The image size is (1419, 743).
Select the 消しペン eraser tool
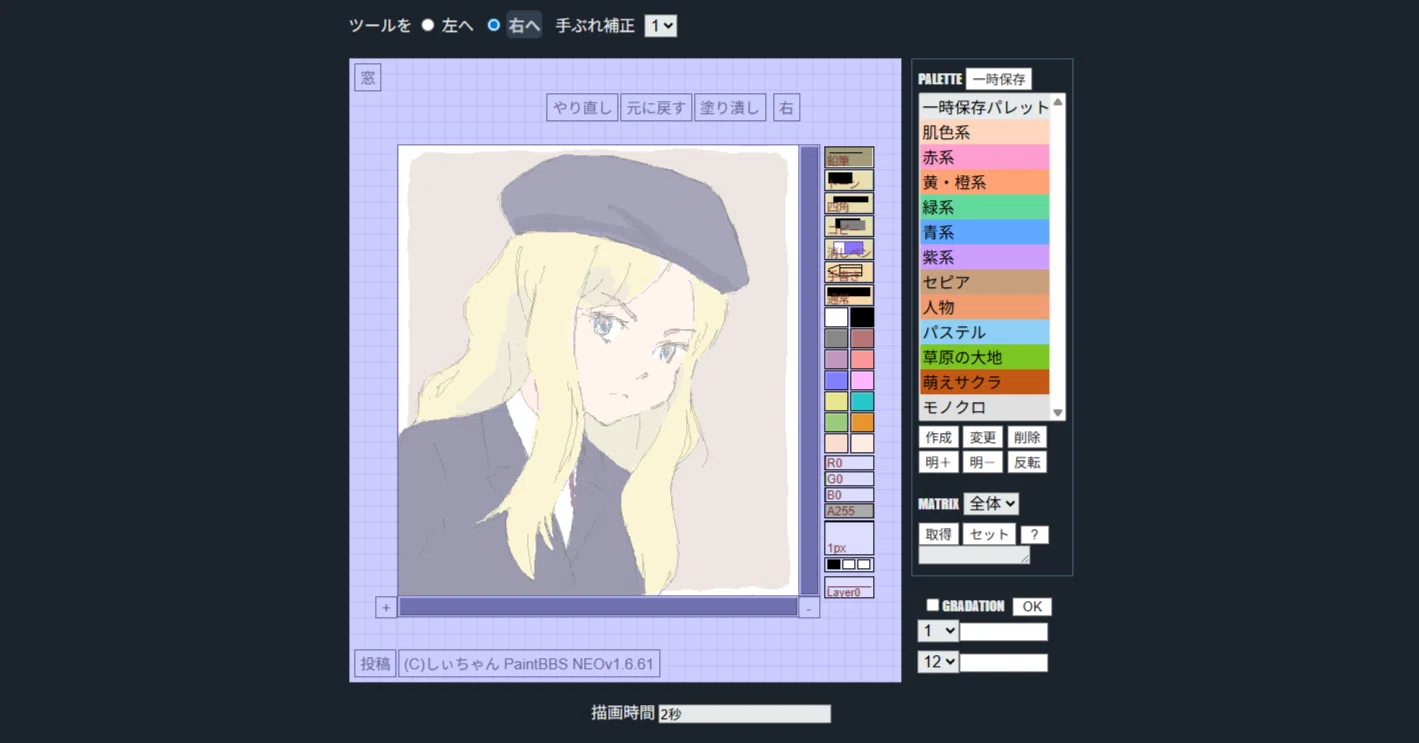click(849, 249)
